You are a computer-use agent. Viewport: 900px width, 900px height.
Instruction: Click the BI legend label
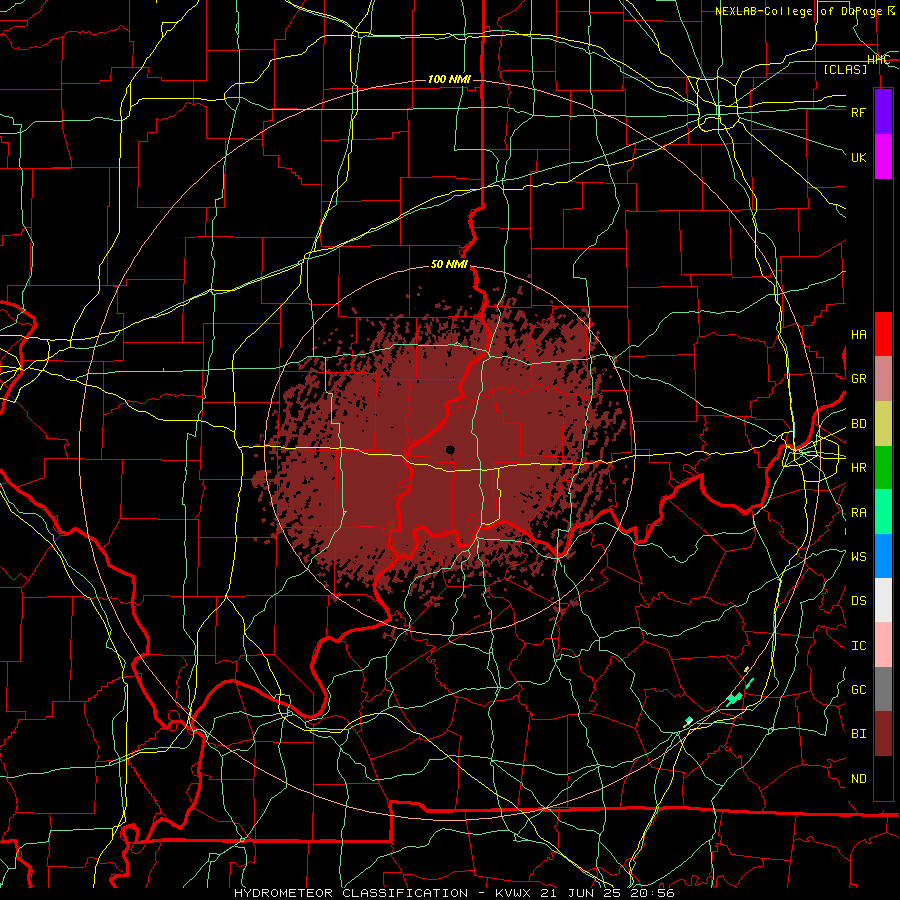(858, 734)
